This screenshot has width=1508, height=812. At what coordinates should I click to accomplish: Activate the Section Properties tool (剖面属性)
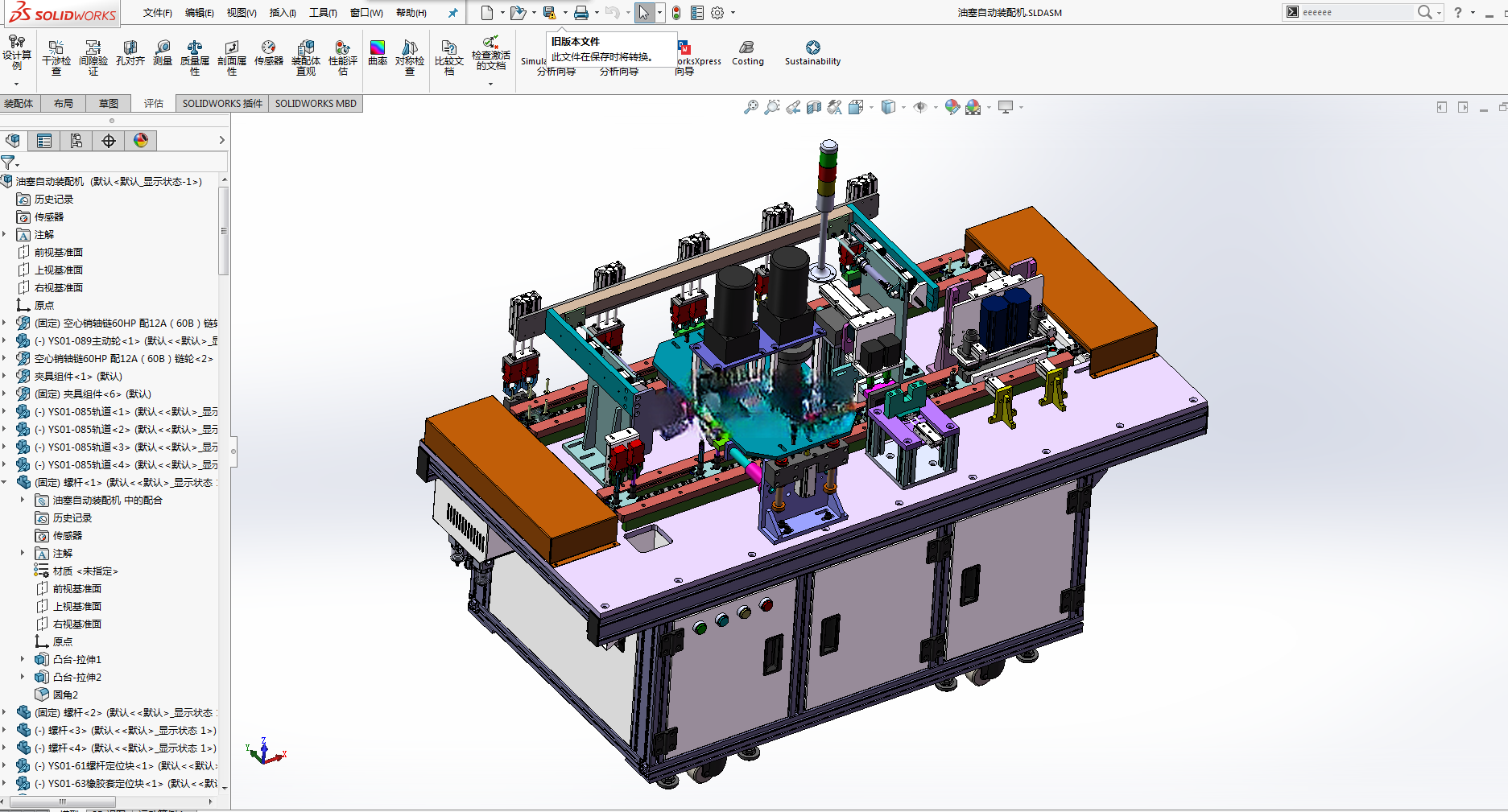point(232,57)
